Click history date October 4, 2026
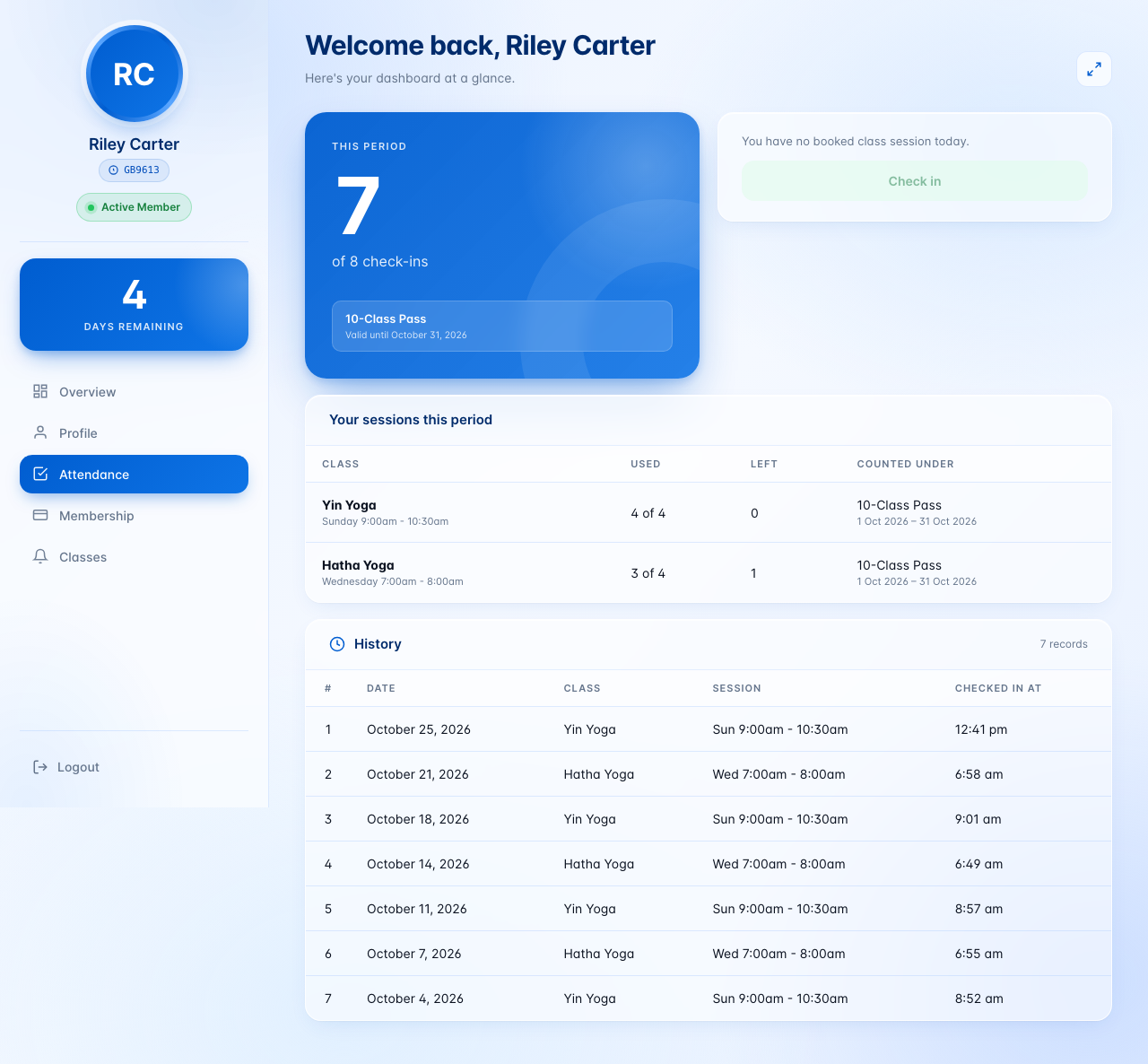Image resolution: width=1148 pixels, height=1064 pixels. pyautogui.click(x=415, y=999)
